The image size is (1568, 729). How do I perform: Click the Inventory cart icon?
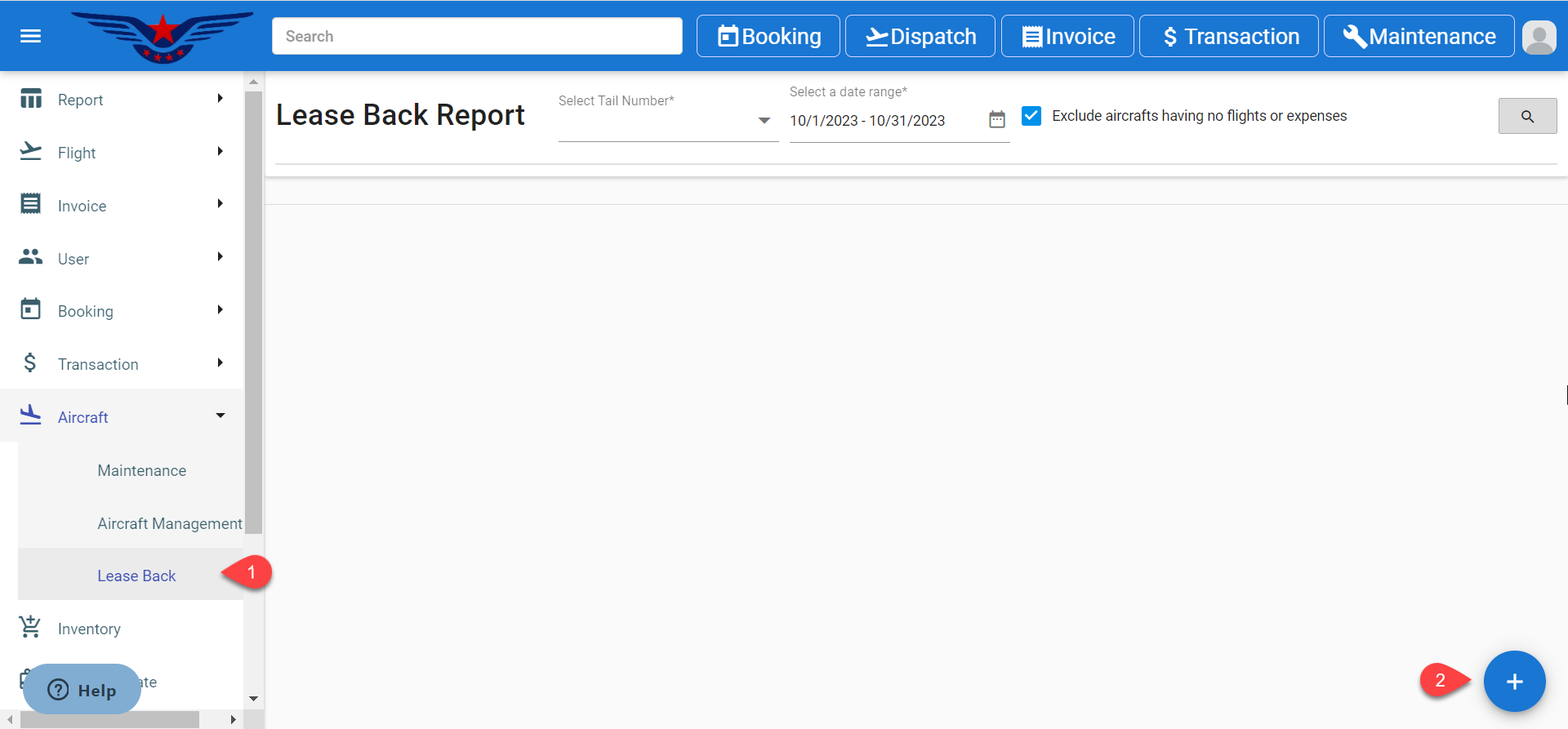30,627
